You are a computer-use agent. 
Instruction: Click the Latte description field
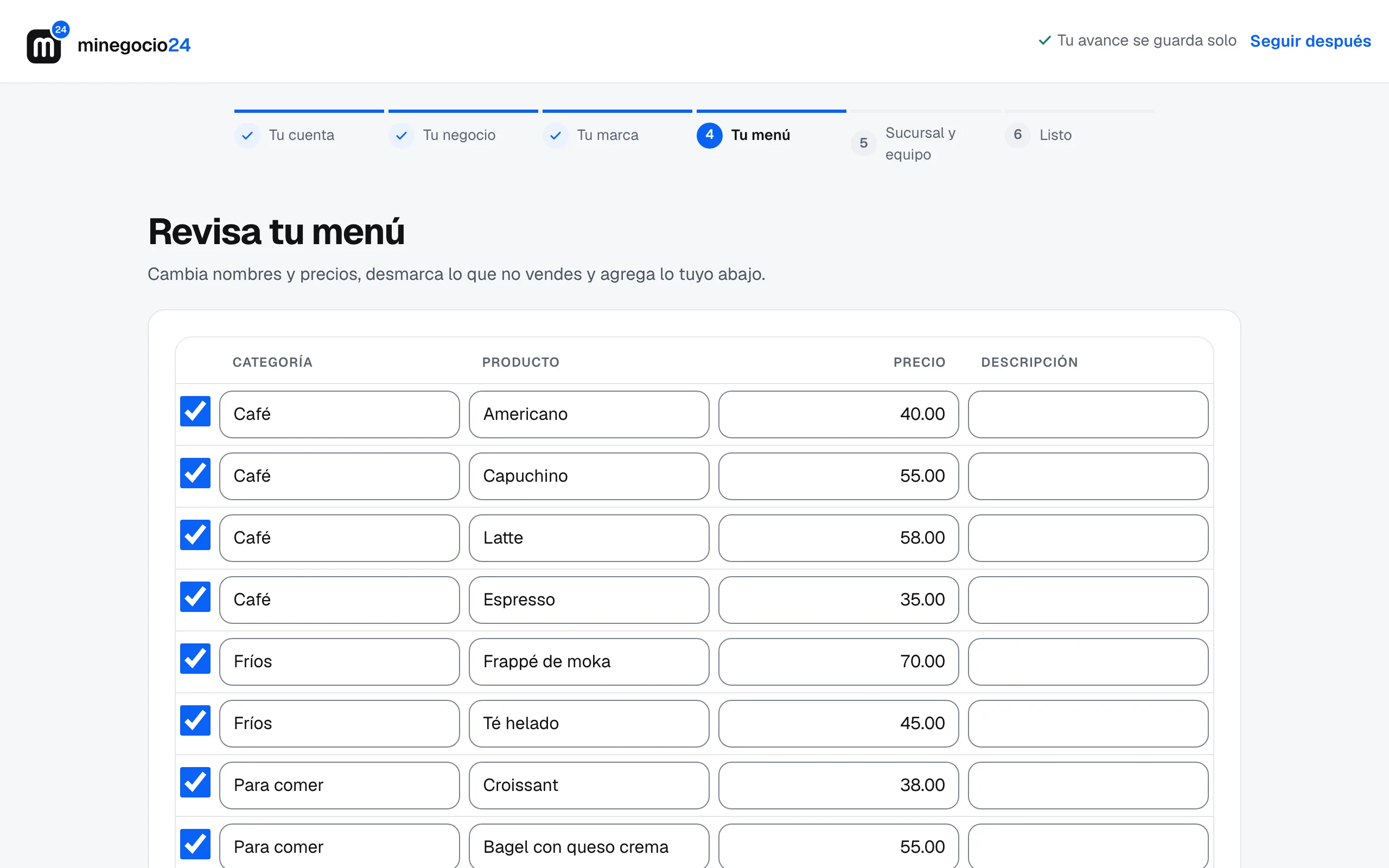tap(1088, 539)
